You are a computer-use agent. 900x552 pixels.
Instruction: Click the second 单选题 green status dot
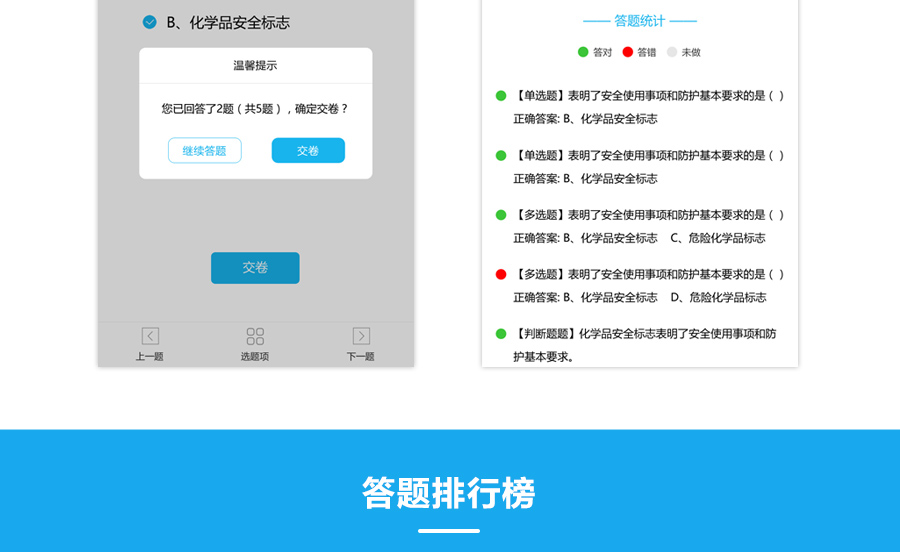501,156
